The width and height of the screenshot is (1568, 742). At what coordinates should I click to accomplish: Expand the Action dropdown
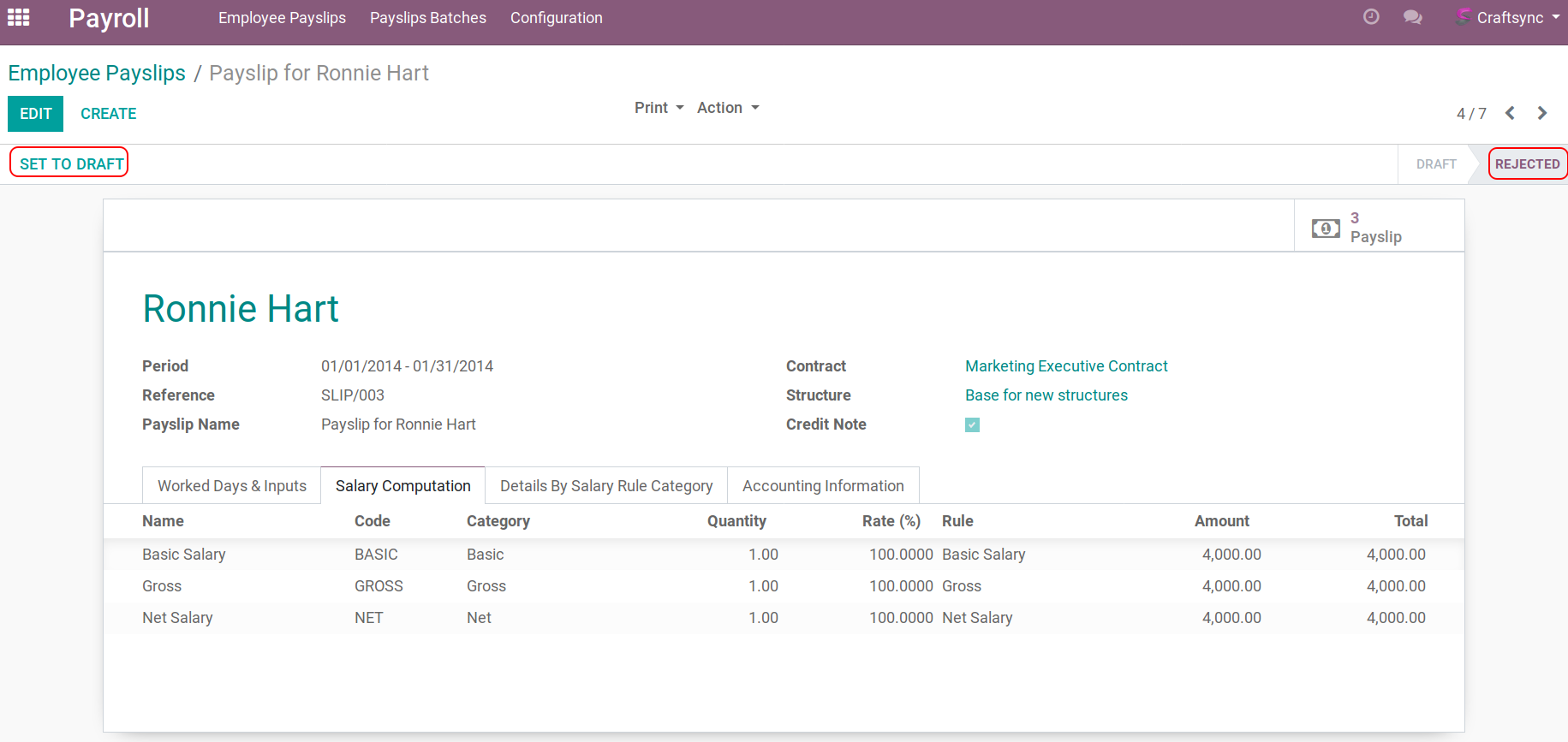pyautogui.click(x=727, y=108)
